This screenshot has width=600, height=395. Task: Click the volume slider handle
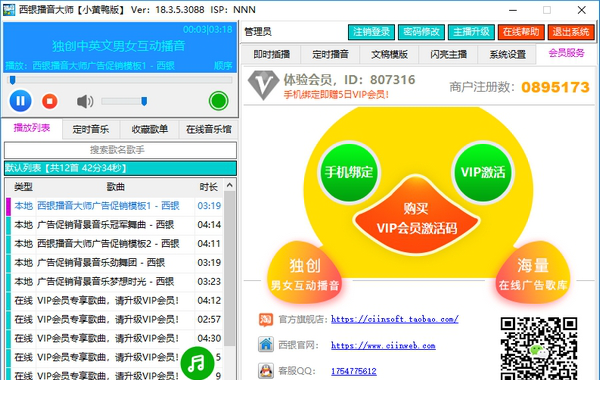(x=144, y=101)
